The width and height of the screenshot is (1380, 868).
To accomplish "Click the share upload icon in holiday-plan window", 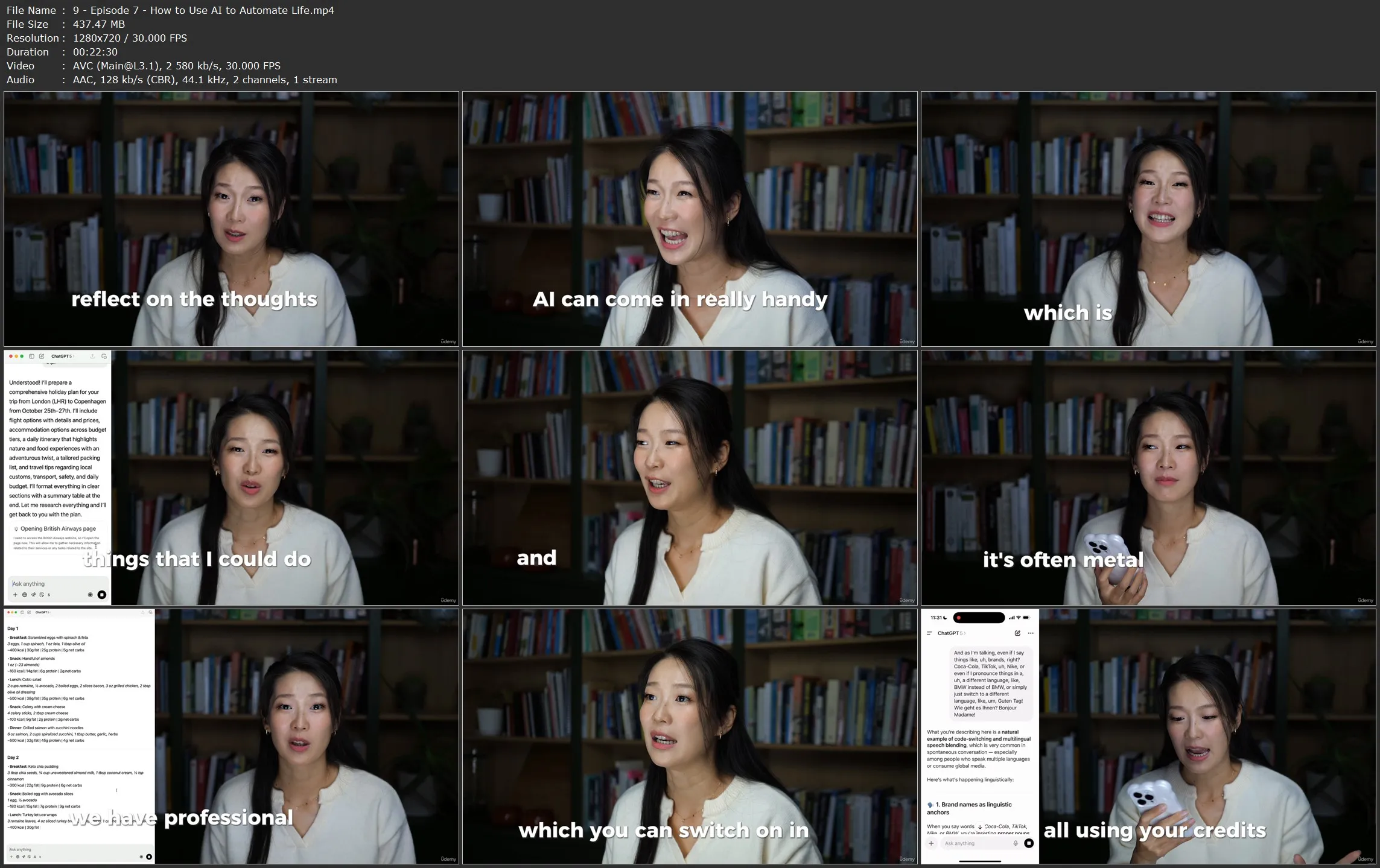I will tap(92, 356).
